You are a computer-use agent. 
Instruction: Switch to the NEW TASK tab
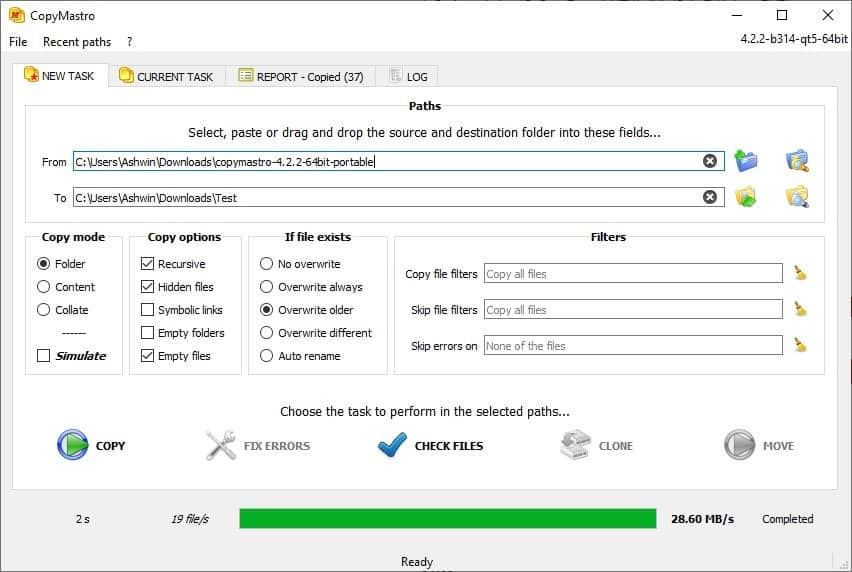pyautogui.click(x=60, y=76)
